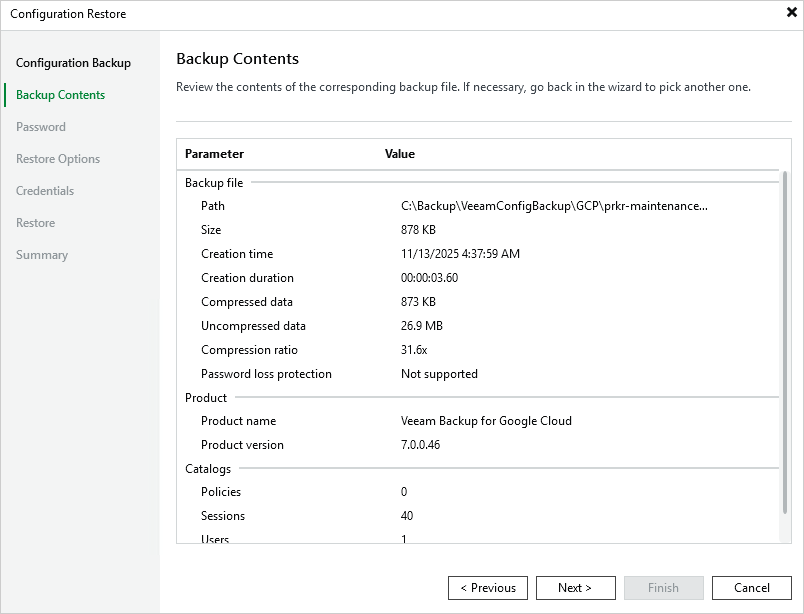The image size is (804, 614).
Task: Click the path value C:\Backup\VeeamConfigBackup
Action: (x=554, y=206)
